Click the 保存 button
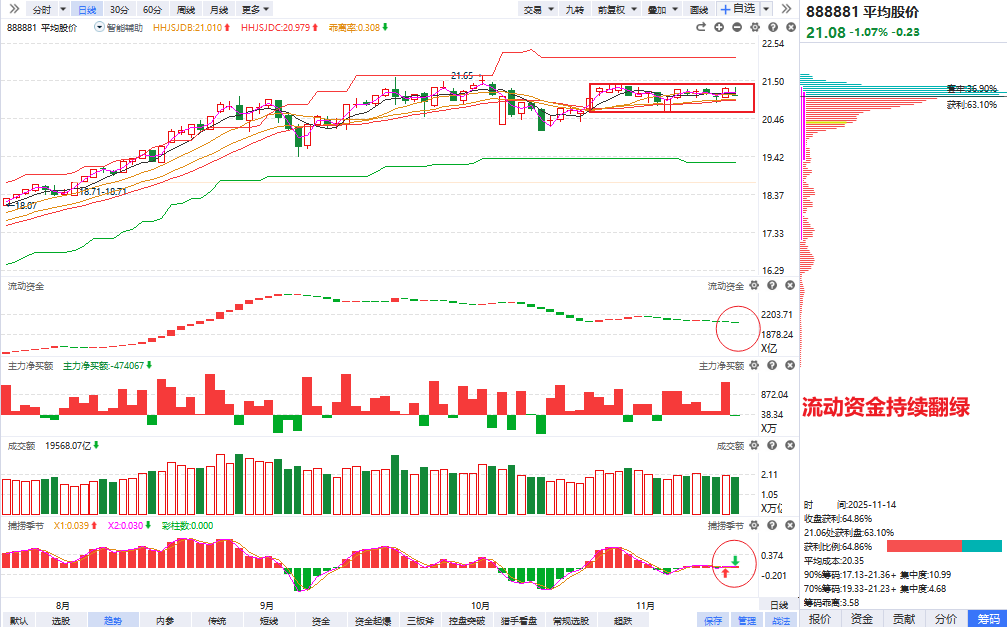This screenshot has width=1007, height=627. 713,620
